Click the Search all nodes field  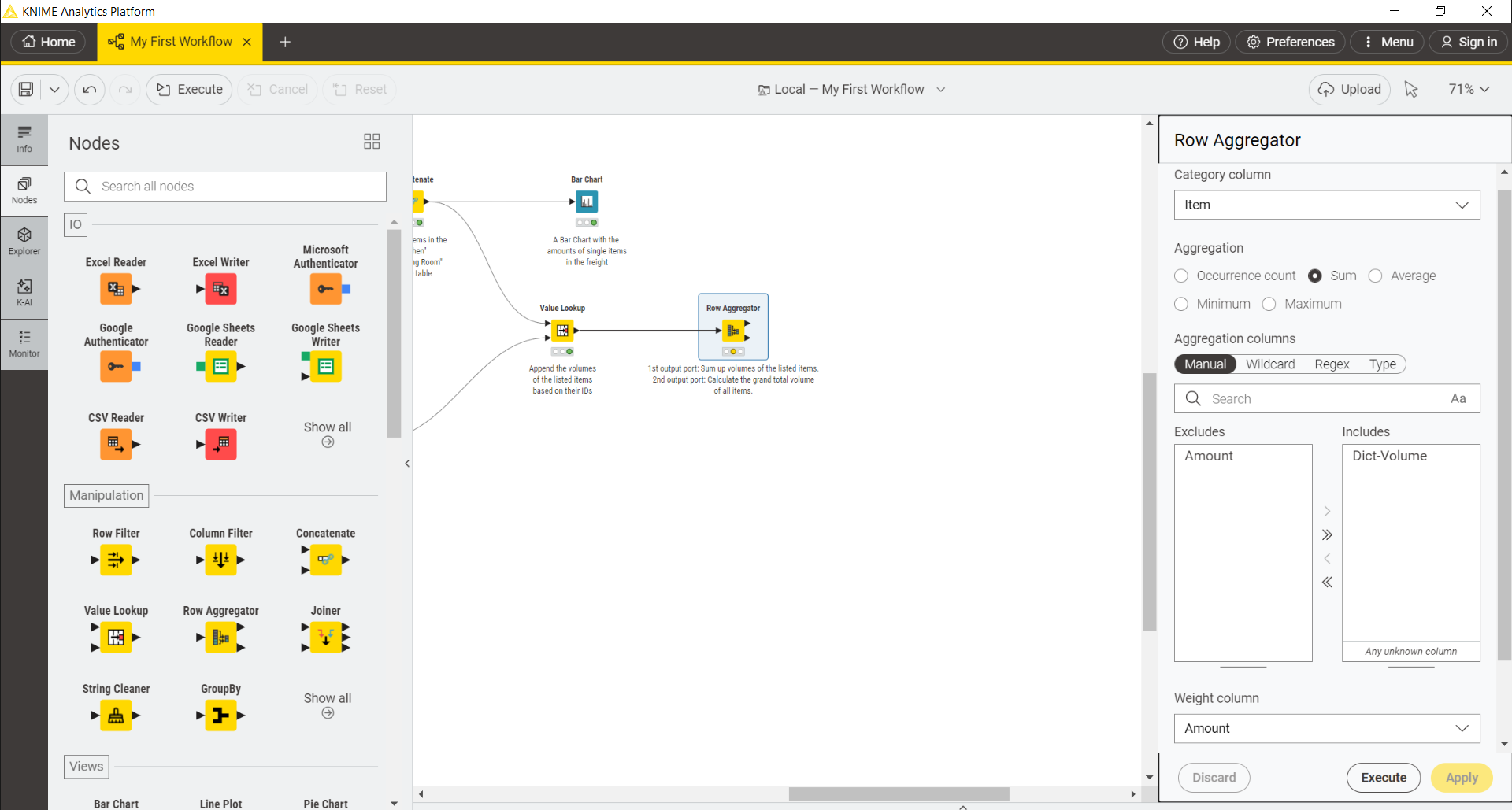tap(225, 186)
